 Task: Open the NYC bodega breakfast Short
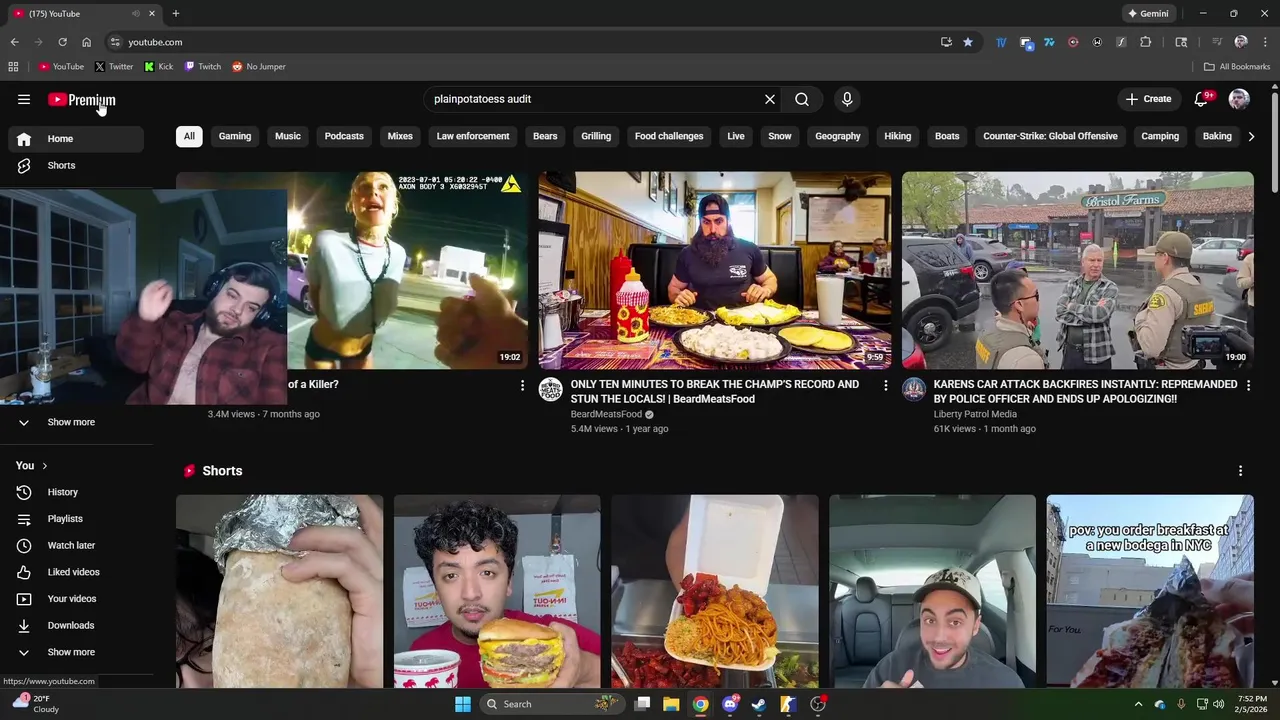(1150, 592)
